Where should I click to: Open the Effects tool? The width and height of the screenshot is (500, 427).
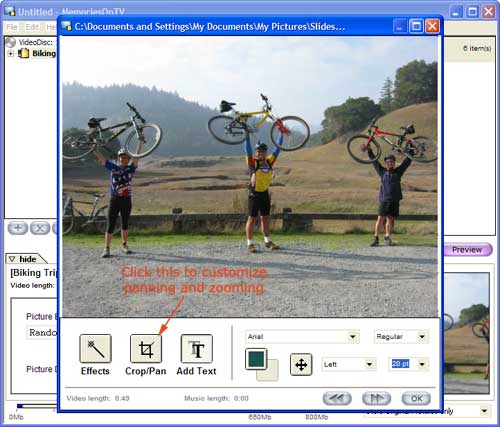pos(95,348)
